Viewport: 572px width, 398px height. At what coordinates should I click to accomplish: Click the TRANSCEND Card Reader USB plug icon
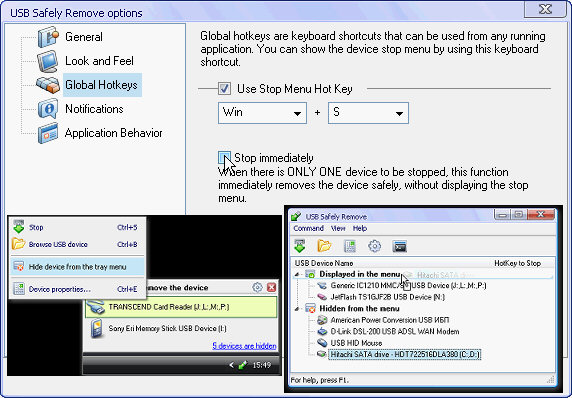[96, 307]
